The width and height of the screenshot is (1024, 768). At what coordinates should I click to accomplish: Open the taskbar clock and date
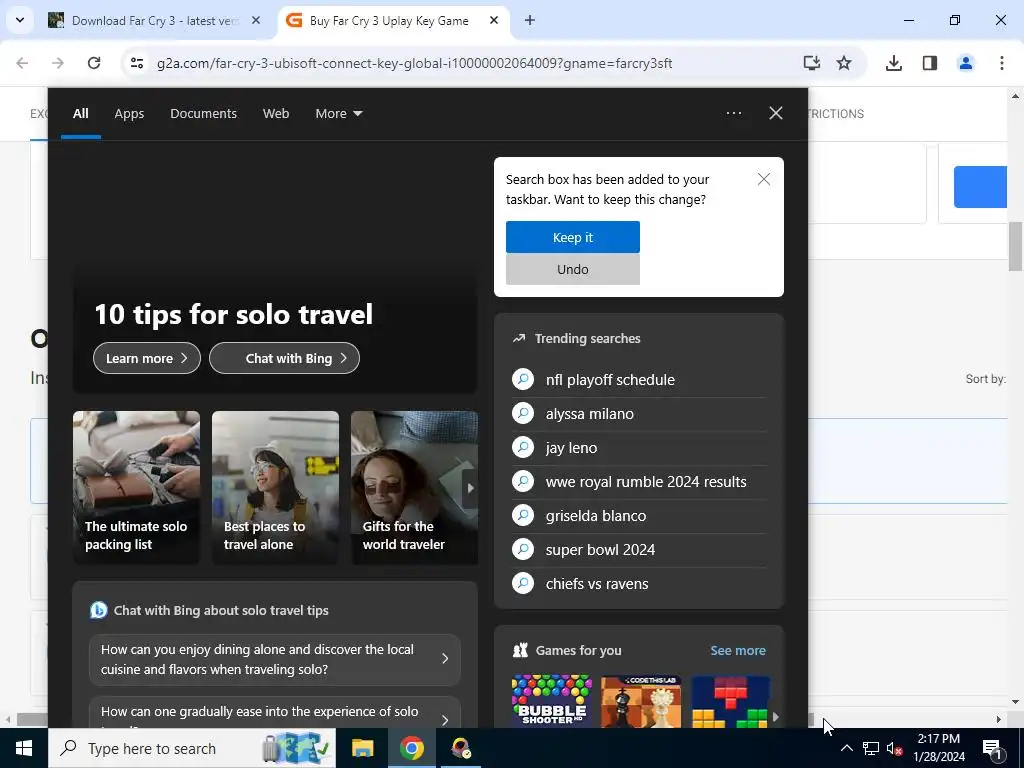pyautogui.click(x=938, y=748)
